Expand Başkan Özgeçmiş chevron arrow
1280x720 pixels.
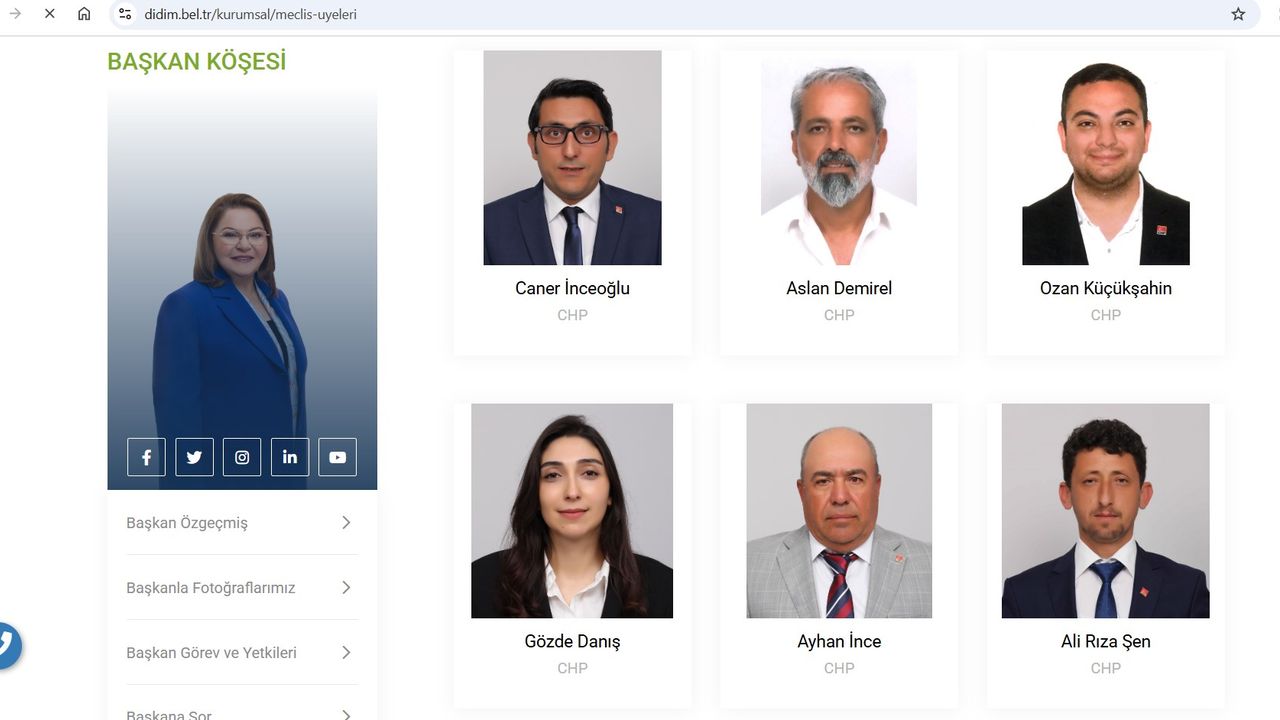(346, 523)
